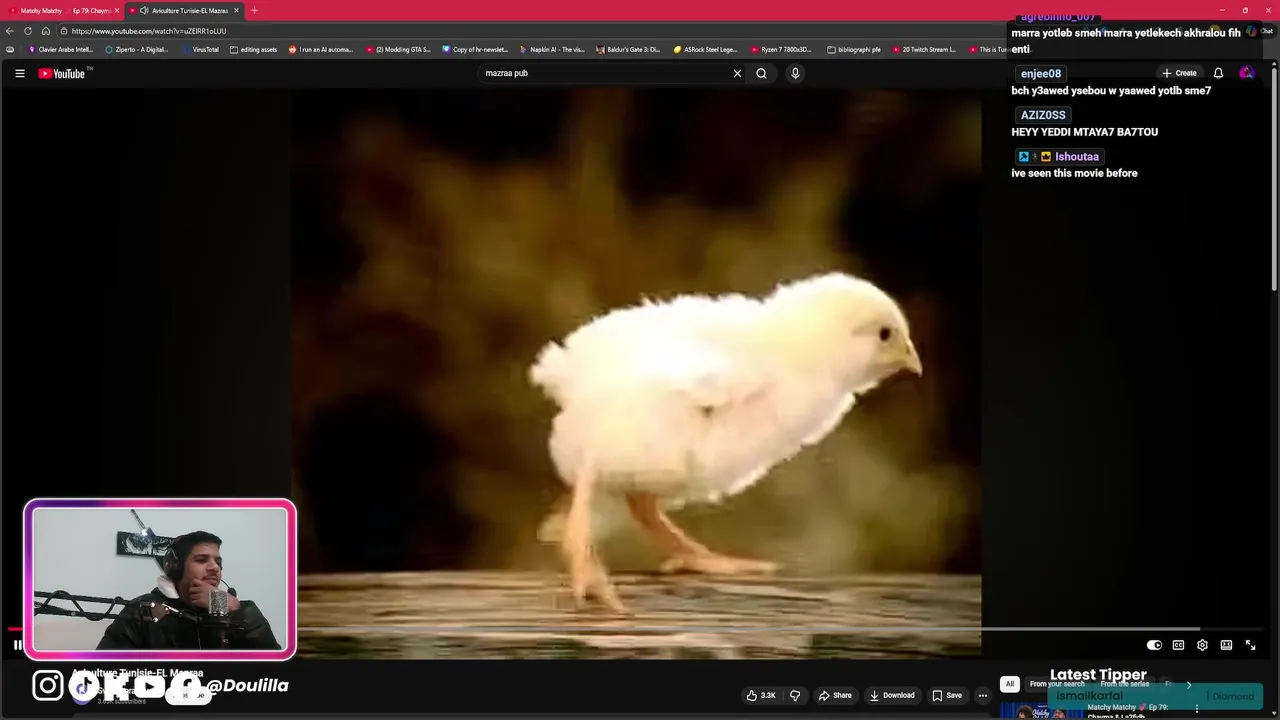Viewport: 1280px width, 720px height.
Task: Open more actions three-dot menu
Action: point(983,695)
